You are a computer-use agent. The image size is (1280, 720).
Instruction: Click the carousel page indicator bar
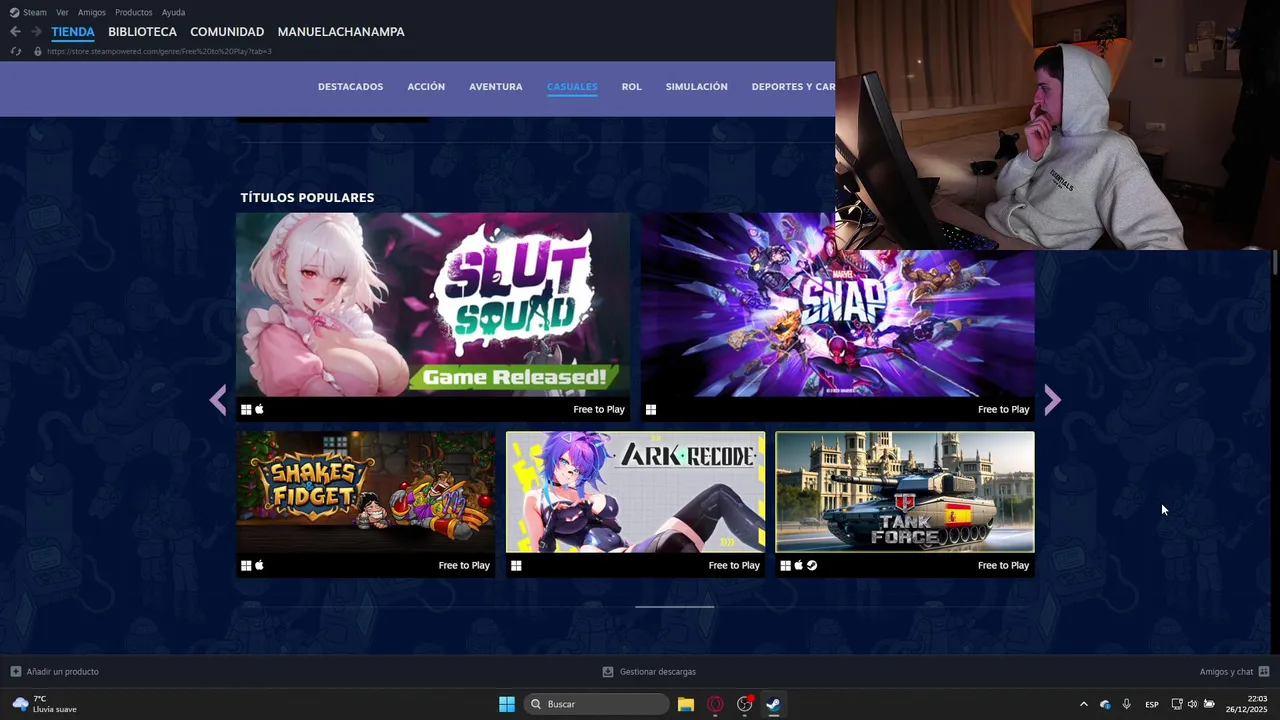point(675,606)
